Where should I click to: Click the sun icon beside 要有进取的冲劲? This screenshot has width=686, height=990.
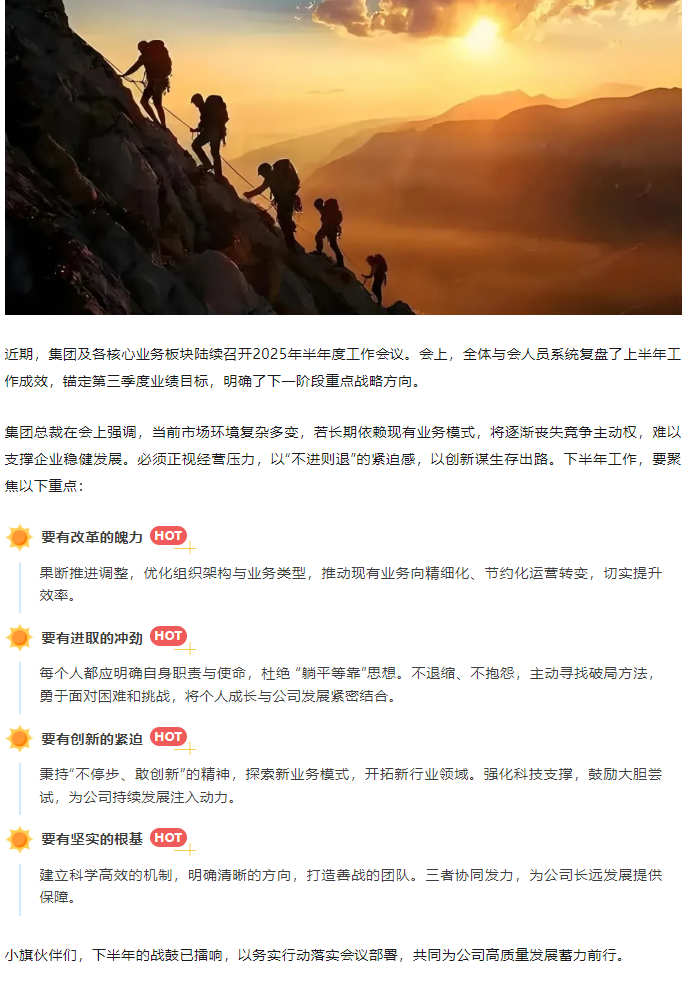pos(19,638)
